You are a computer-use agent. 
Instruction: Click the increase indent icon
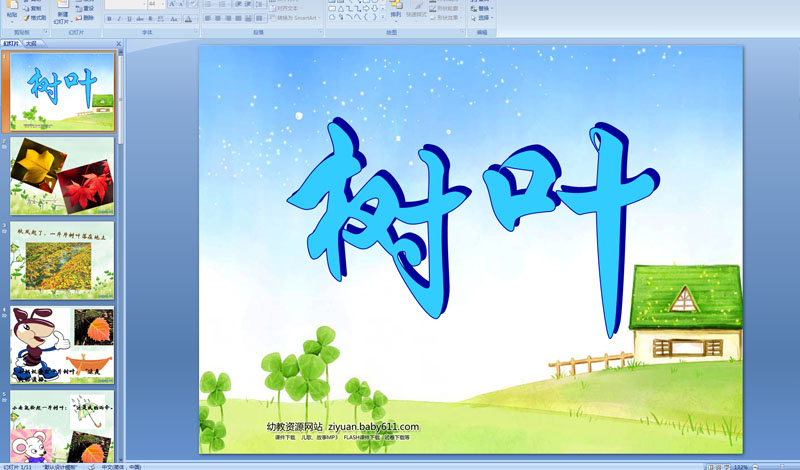click(x=248, y=4)
